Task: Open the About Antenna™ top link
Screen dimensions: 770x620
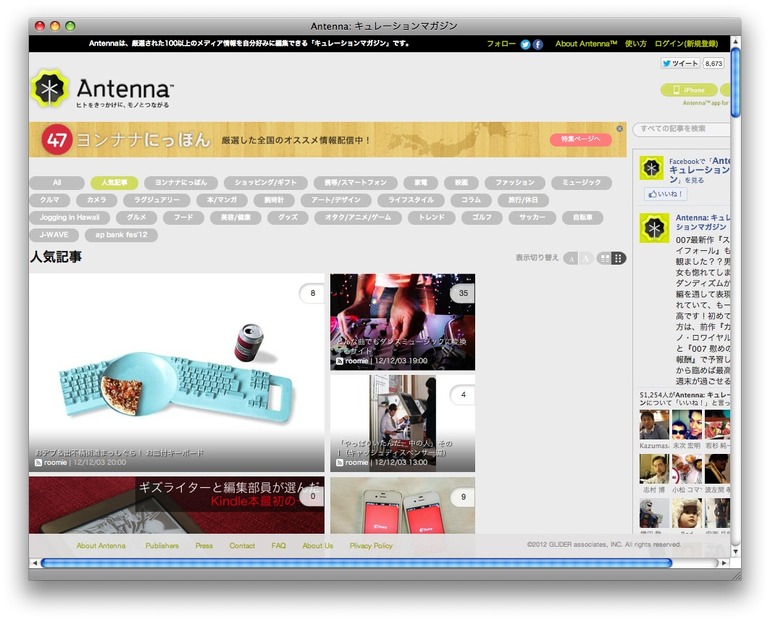Action: [x=586, y=44]
